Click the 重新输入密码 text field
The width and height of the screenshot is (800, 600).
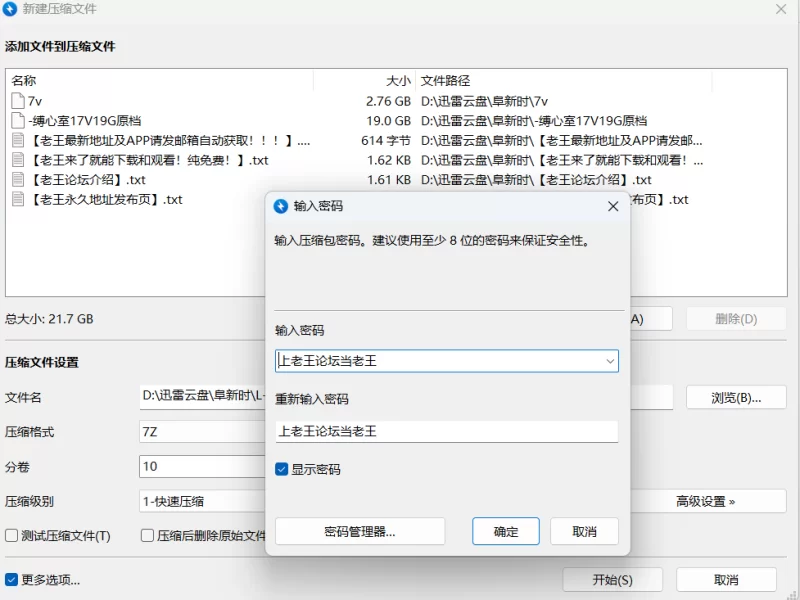pyautogui.click(x=446, y=432)
